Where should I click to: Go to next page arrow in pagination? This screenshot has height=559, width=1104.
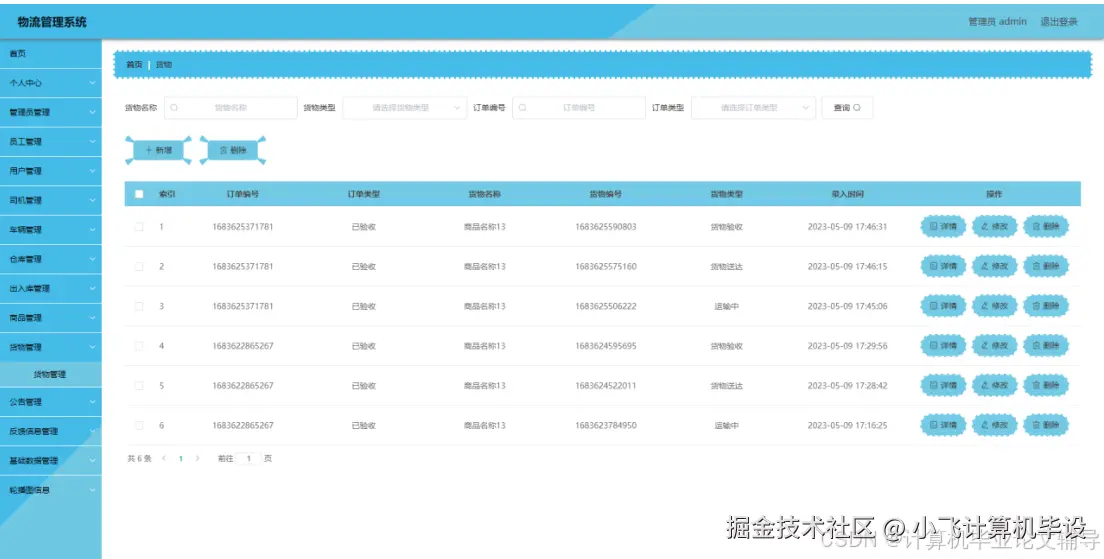(x=197, y=458)
